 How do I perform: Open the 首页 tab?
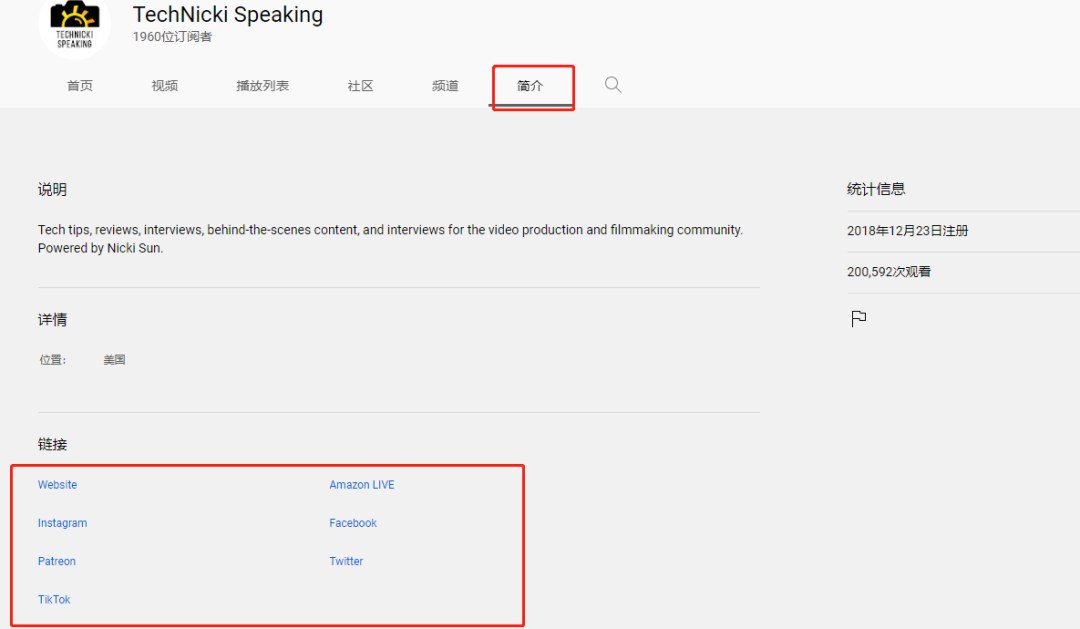pyautogui.click(x=80, y=85)
